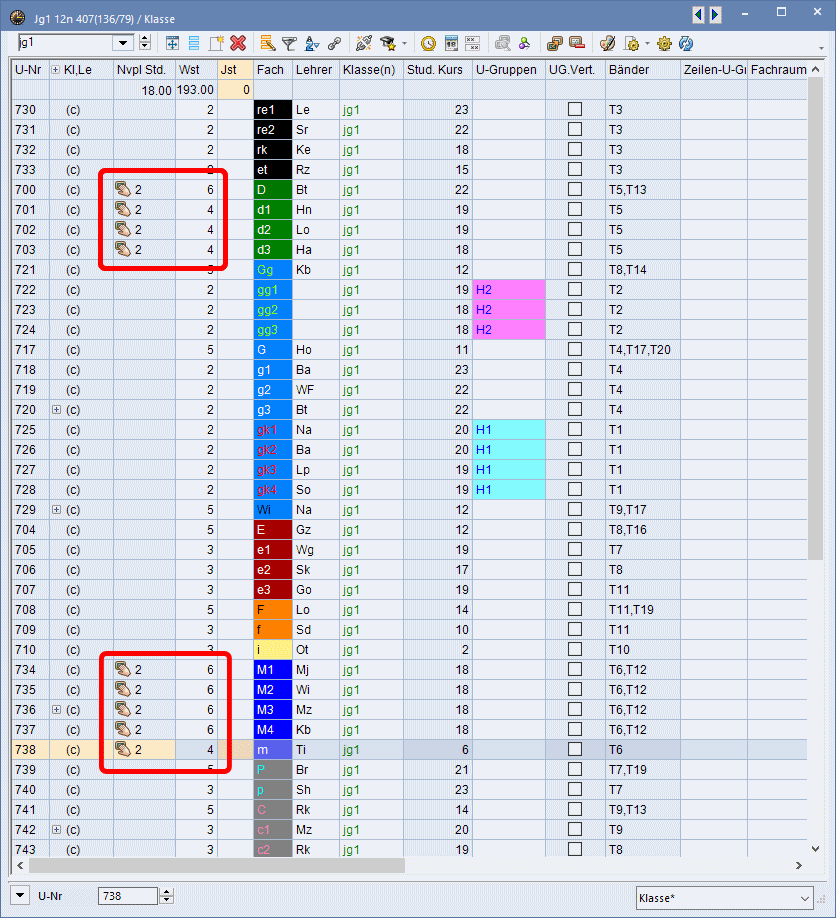Screen dimensions: 836x918
Task: Open the Klasse* dropdown at bottom
Action: tap(806, 898)
